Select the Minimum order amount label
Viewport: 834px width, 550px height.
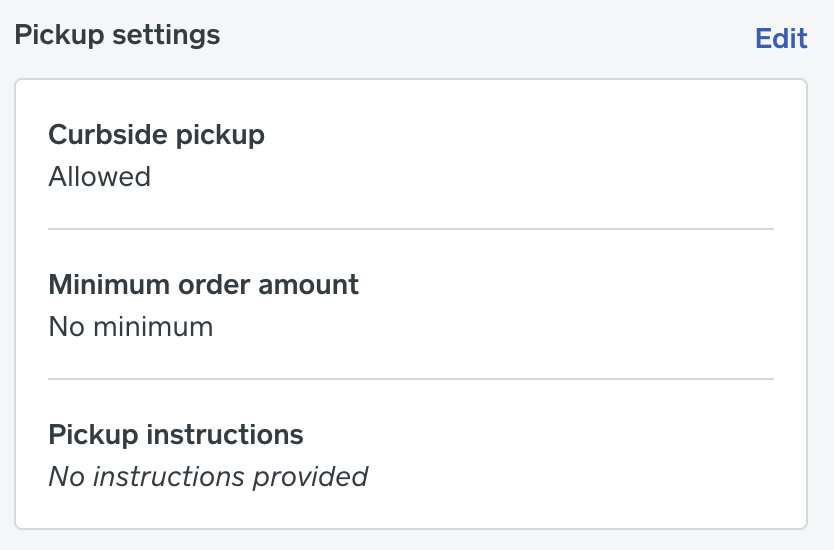coord(203,284)
